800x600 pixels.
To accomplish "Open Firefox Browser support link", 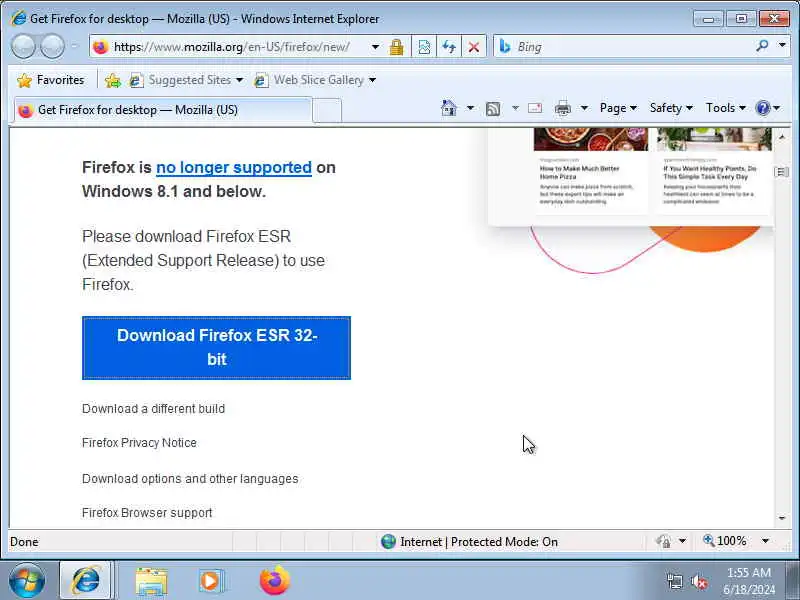I will point(147,513).
